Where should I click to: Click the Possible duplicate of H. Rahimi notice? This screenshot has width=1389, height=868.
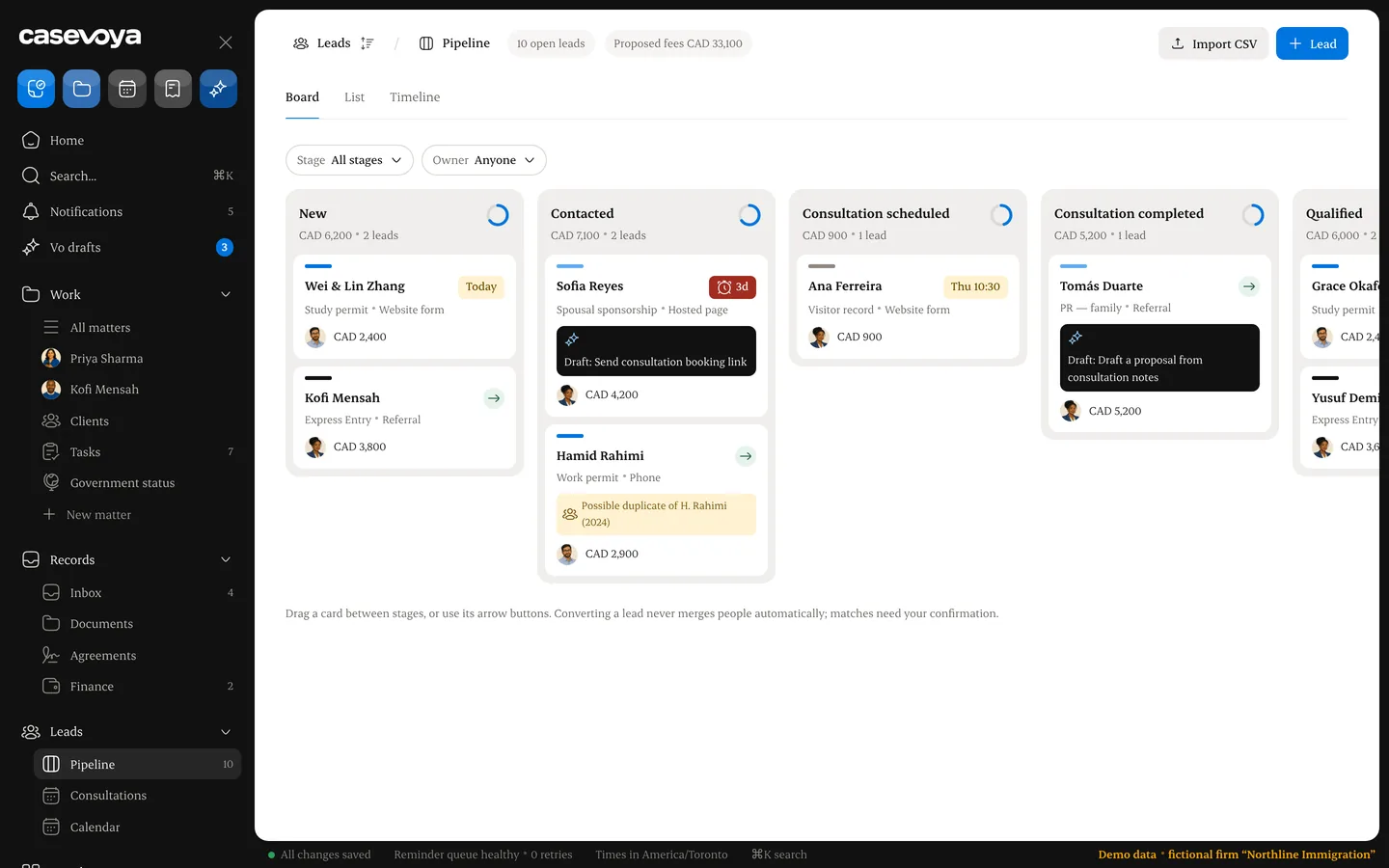(656, 514)
